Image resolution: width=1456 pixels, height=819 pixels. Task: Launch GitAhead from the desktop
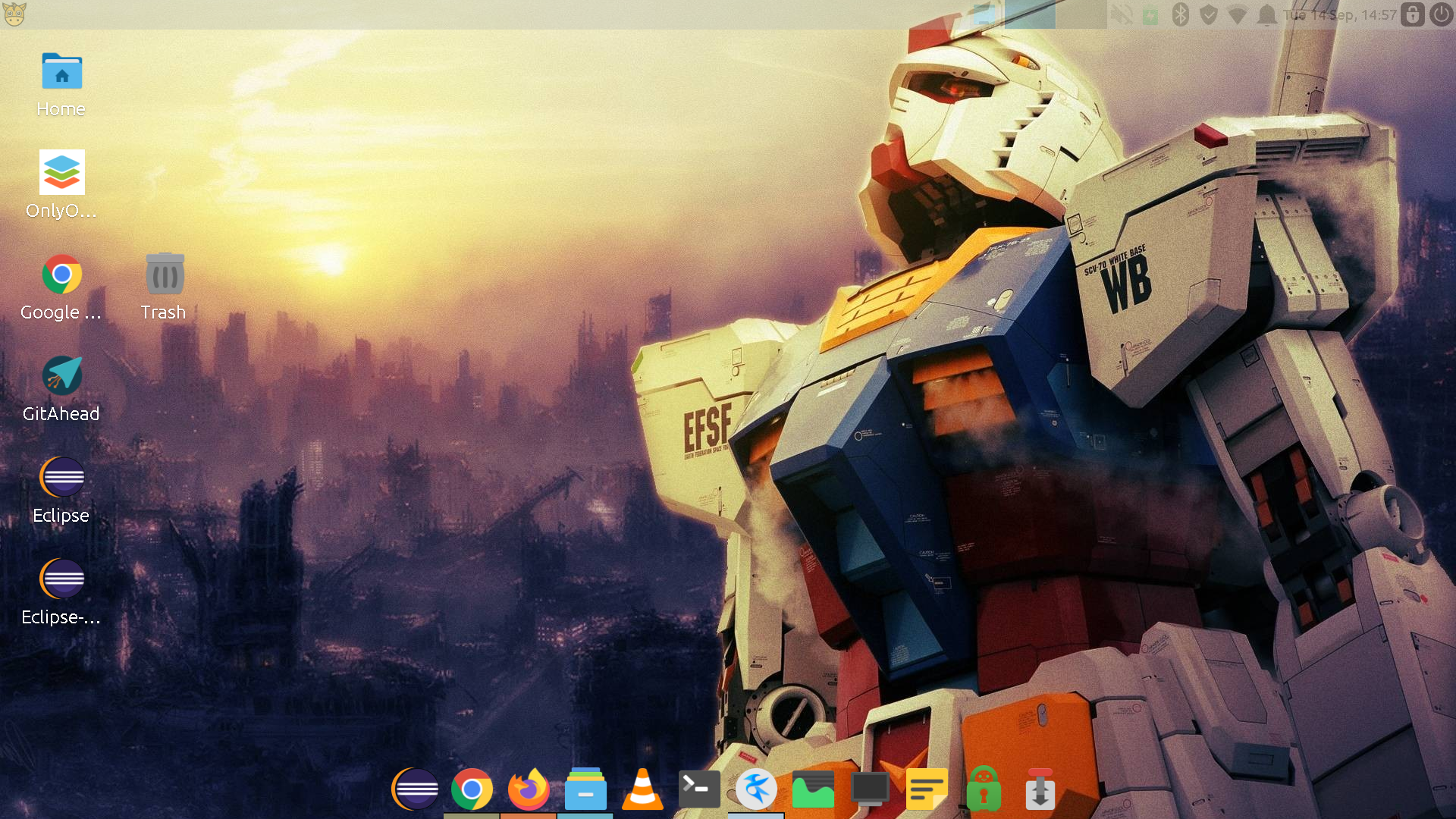pos(61,376)
